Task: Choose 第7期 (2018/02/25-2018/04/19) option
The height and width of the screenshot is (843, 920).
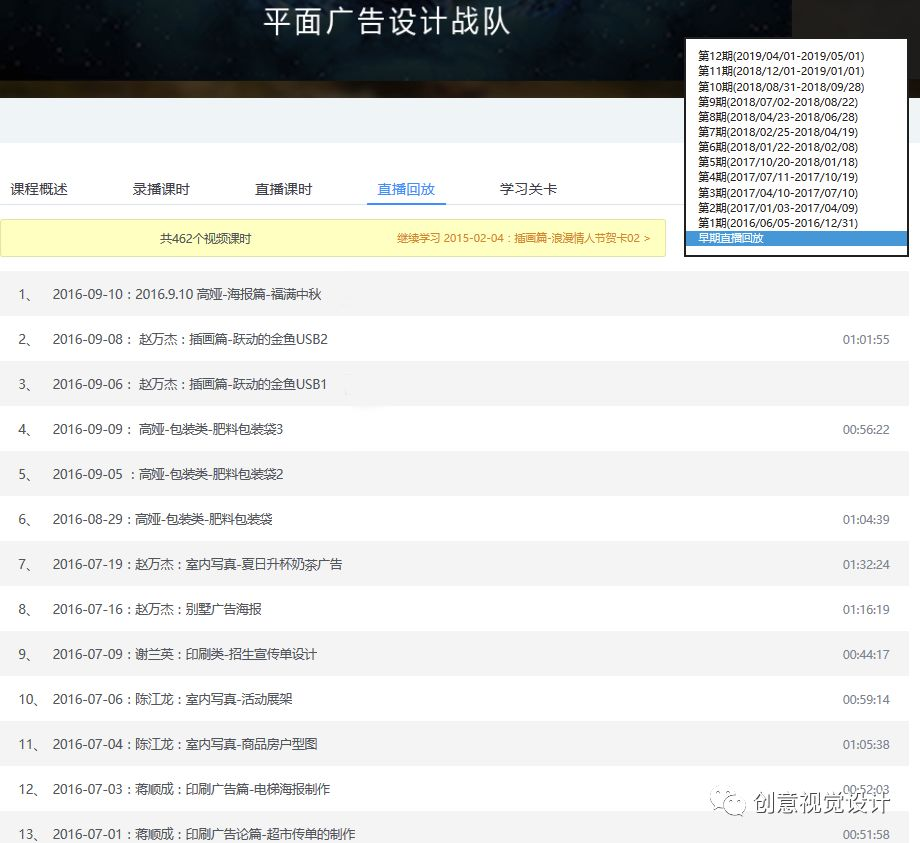Action: click(x=778, y=132)
